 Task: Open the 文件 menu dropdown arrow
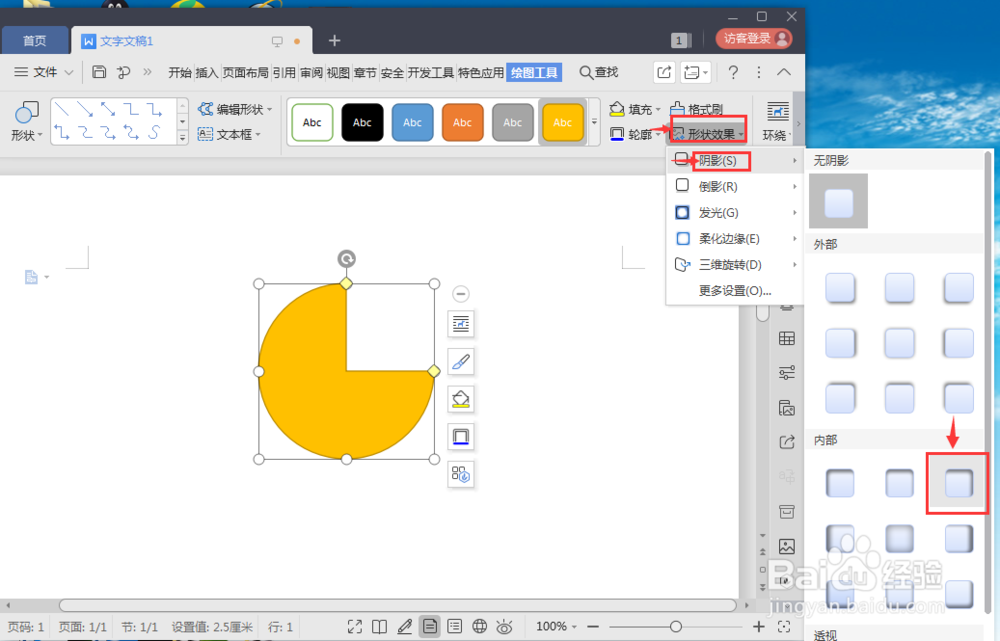pos(69,72)
